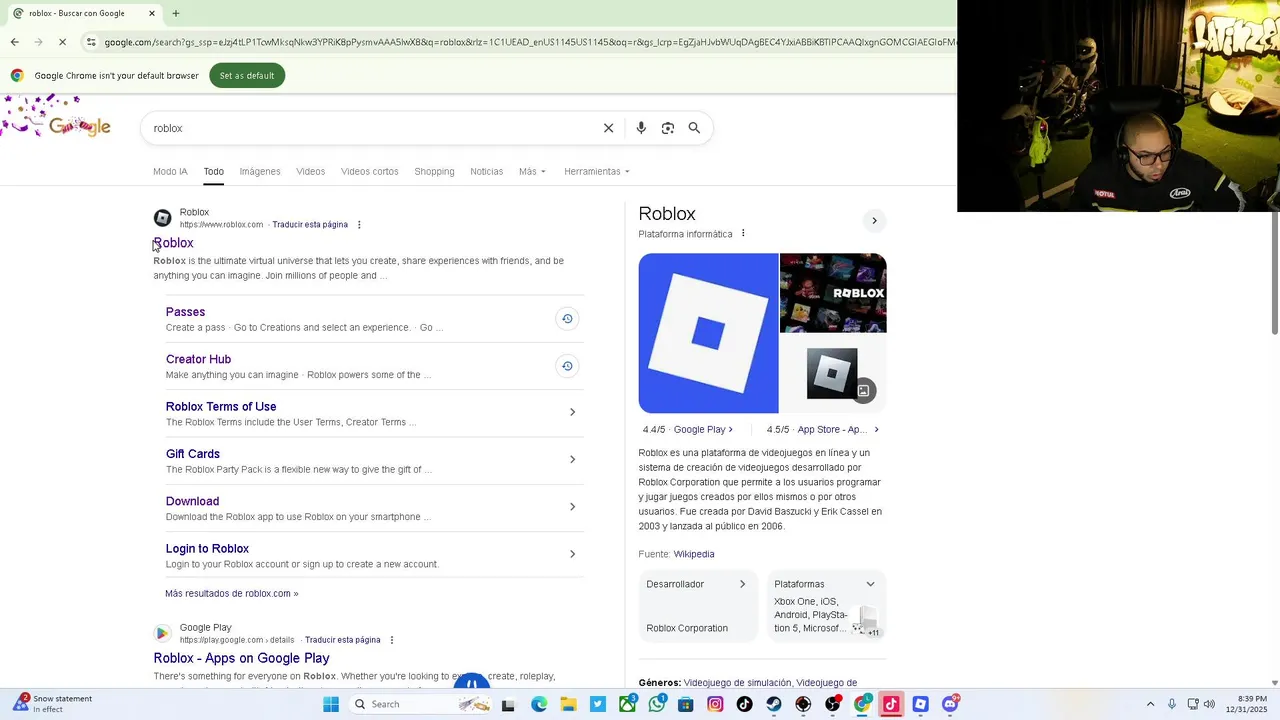Open the Roblox main result title link
The width and height of the screenshot is (1280, 720).
[173, 243]
